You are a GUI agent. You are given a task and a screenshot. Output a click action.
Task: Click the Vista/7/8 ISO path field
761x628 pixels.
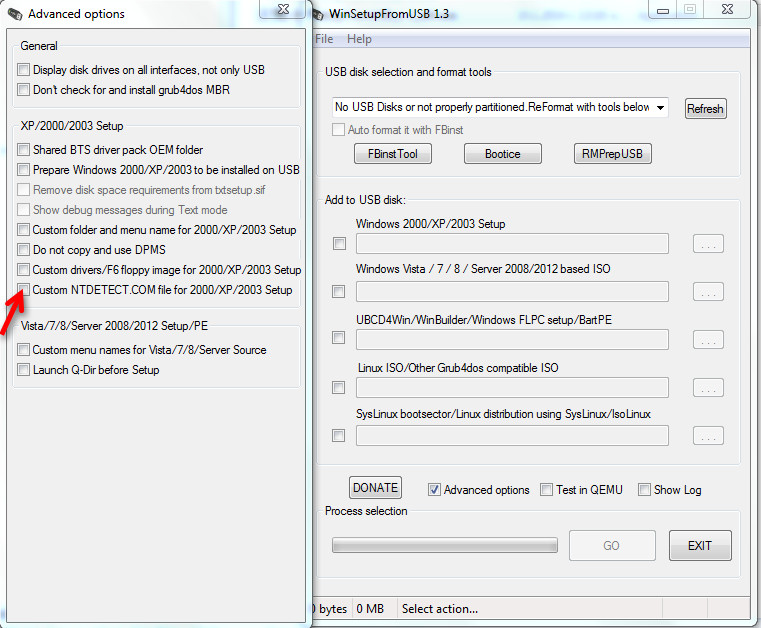[x=512, y=292]
